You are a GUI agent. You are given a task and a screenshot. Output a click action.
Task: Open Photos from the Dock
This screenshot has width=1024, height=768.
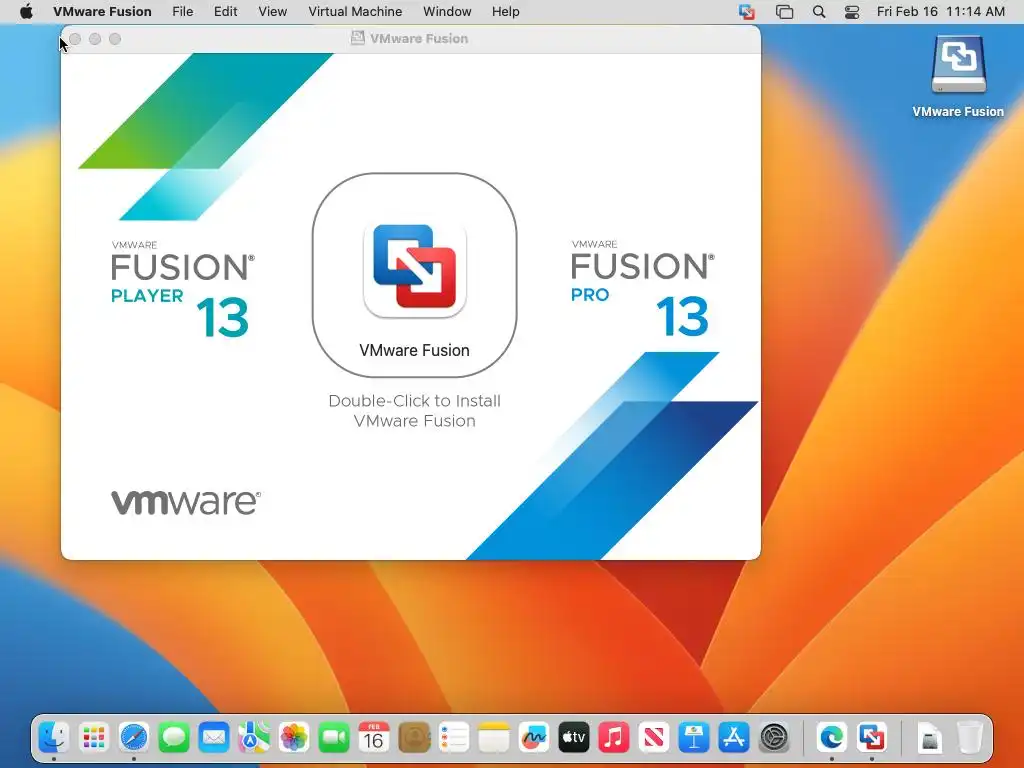coord(294,738)
